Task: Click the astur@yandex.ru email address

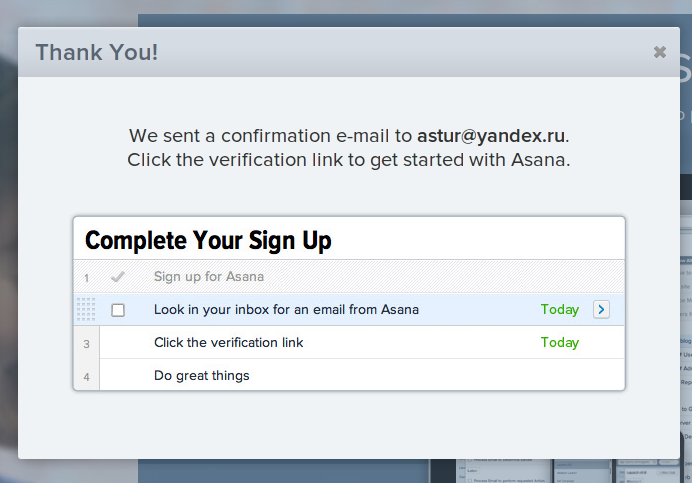Action: pyautogui.click(x=491, y=136)
